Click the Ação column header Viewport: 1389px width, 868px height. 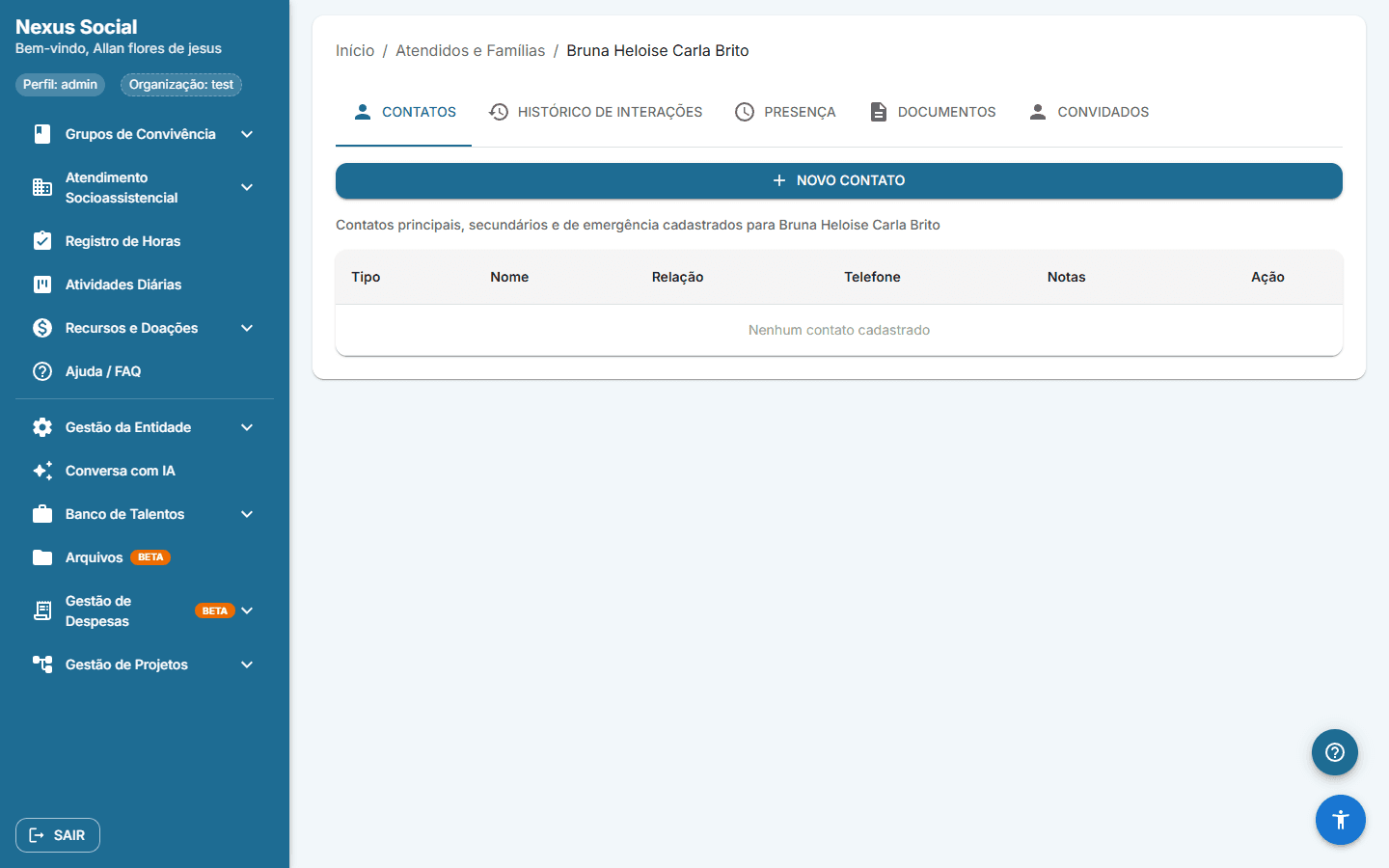1267,277
